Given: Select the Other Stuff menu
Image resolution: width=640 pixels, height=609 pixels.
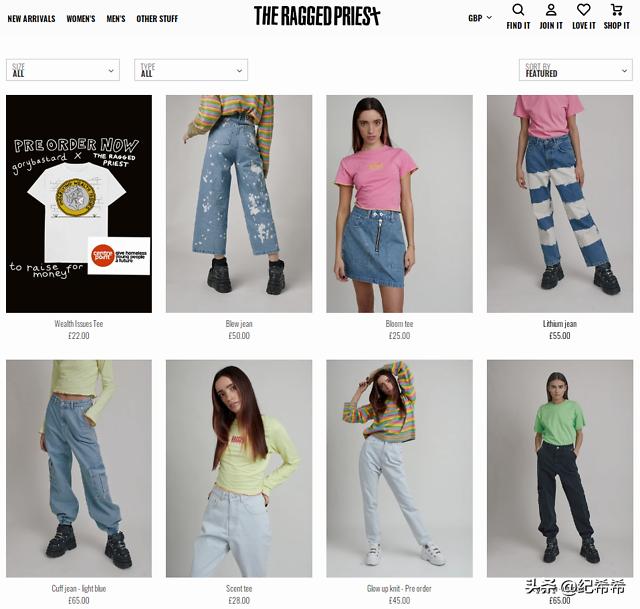Looking at the screenshot, I should [x=157, y=19].
